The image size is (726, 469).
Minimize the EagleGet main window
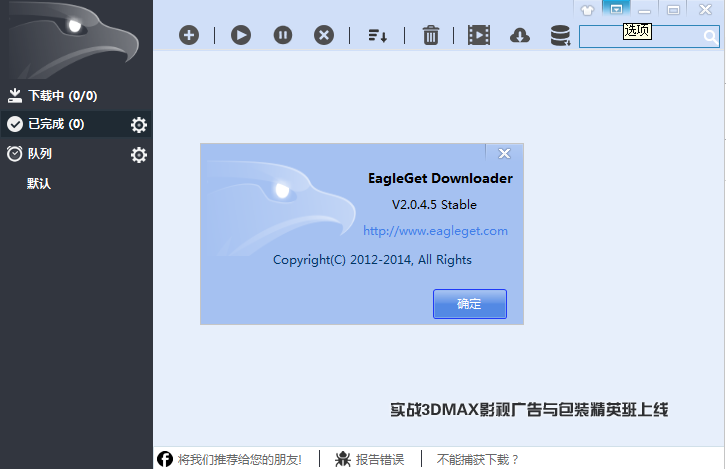tap(645, 10)
